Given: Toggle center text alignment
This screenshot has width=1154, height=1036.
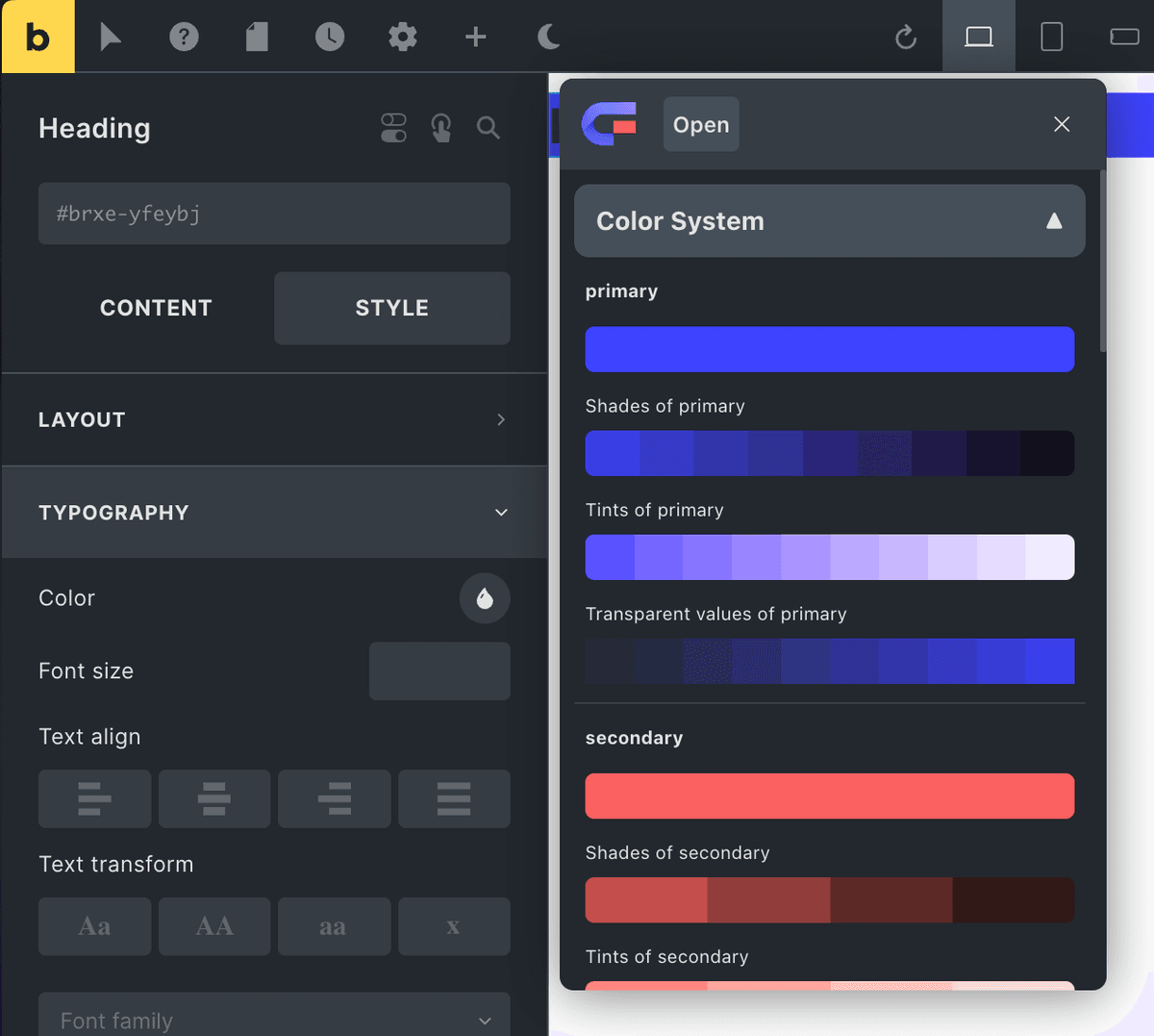Looking at the screenshot, I should (x=214, y=798).
